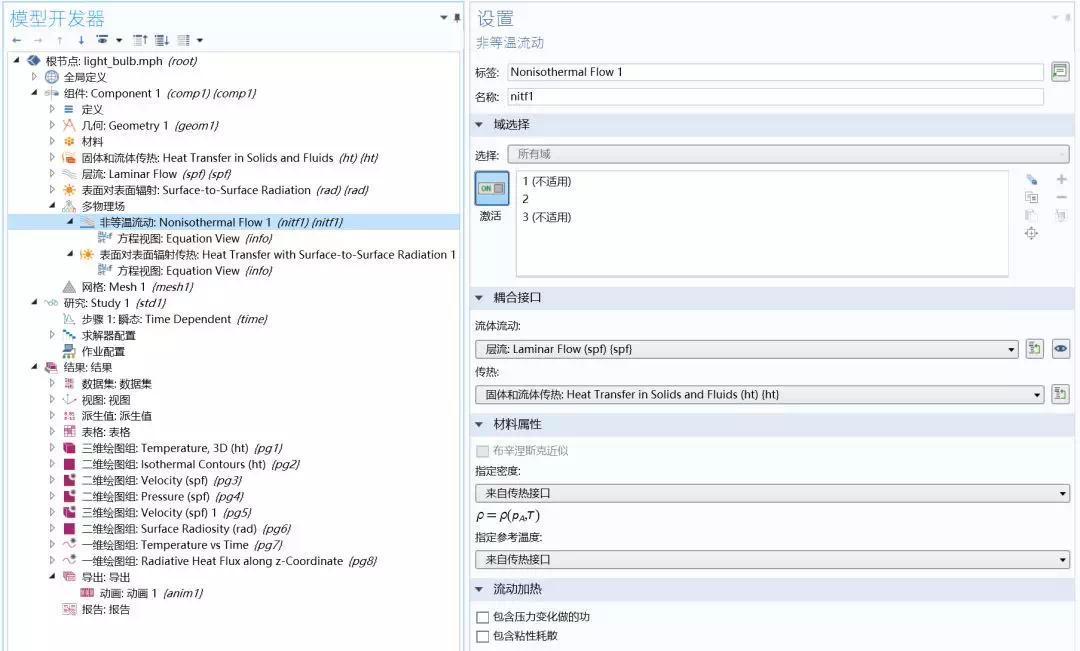Enable 包含压力变化做的功 checkbox
Image resolution: width=1080 pixels, height=651 pixels.
click(x=483, y=617)
